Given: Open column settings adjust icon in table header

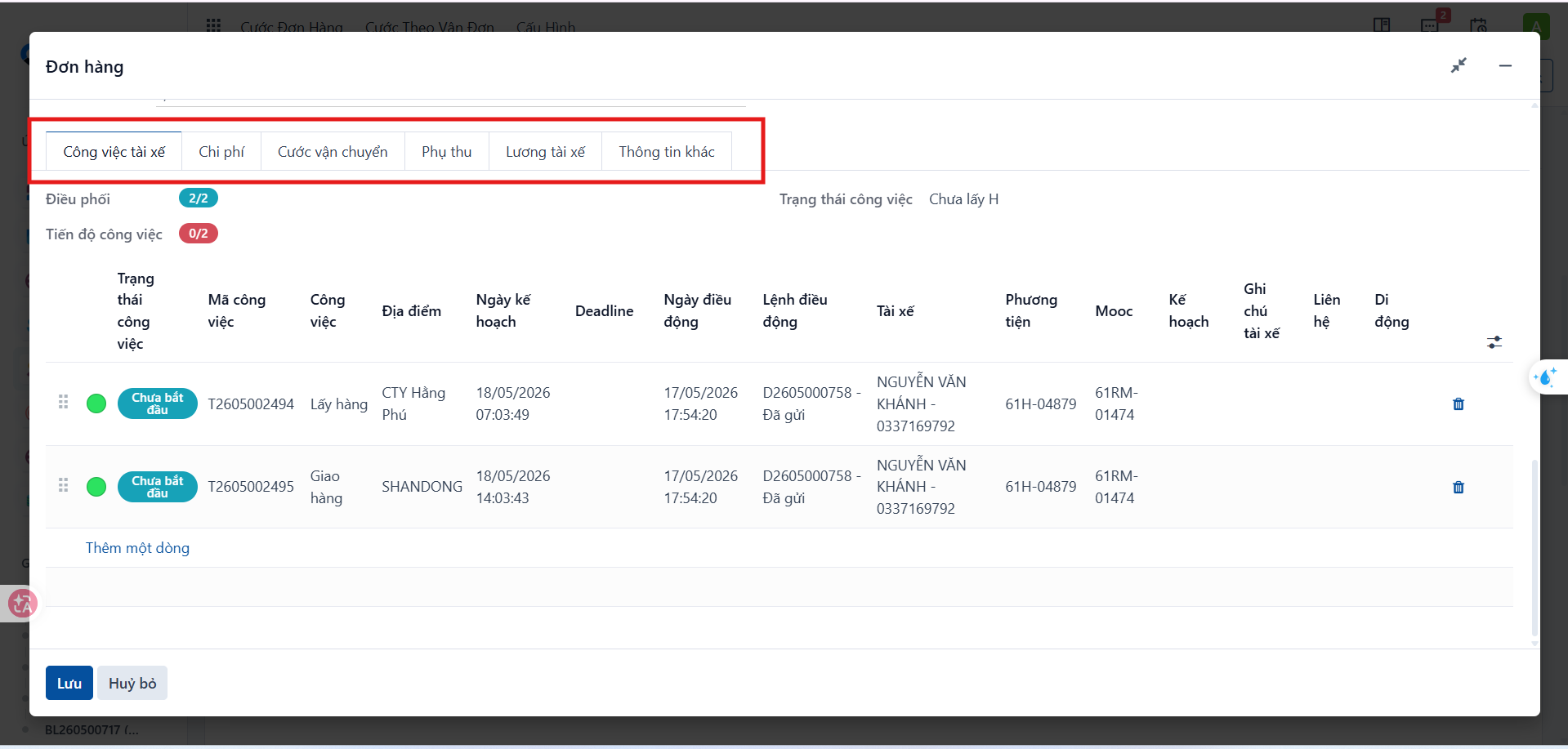Looking at the screenshot, I should click(1494, 342).
